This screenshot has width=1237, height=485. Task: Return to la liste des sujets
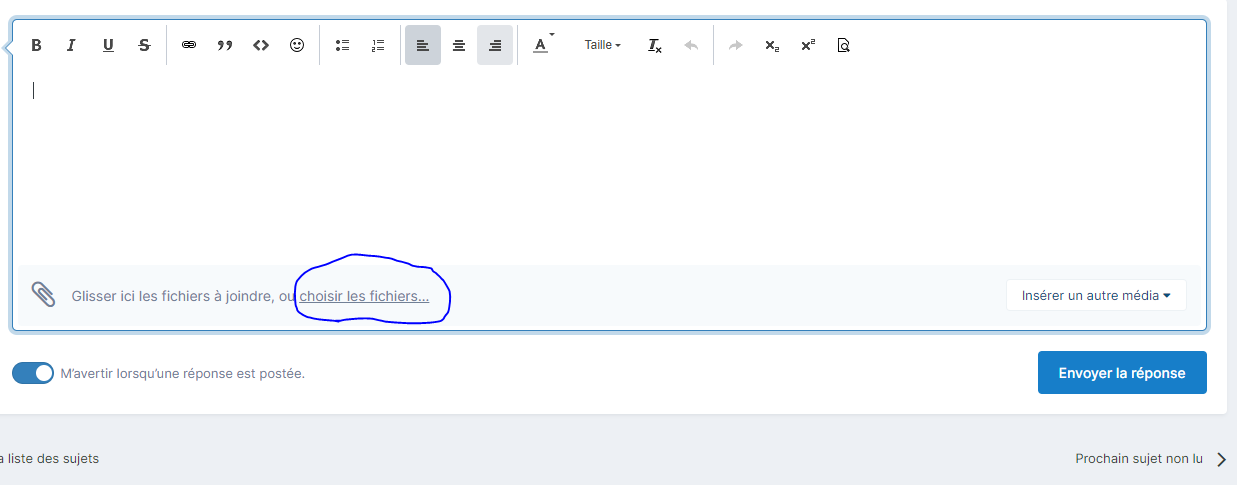[x=50, y=459]
